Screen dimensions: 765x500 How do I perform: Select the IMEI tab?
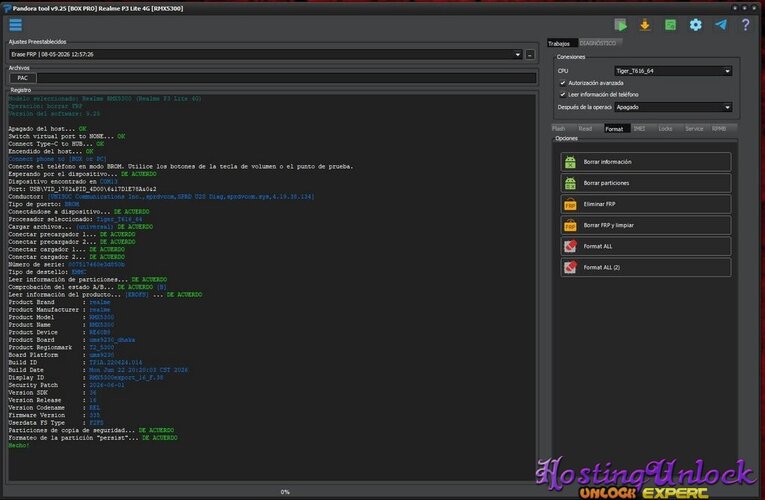tap(639, 129)
